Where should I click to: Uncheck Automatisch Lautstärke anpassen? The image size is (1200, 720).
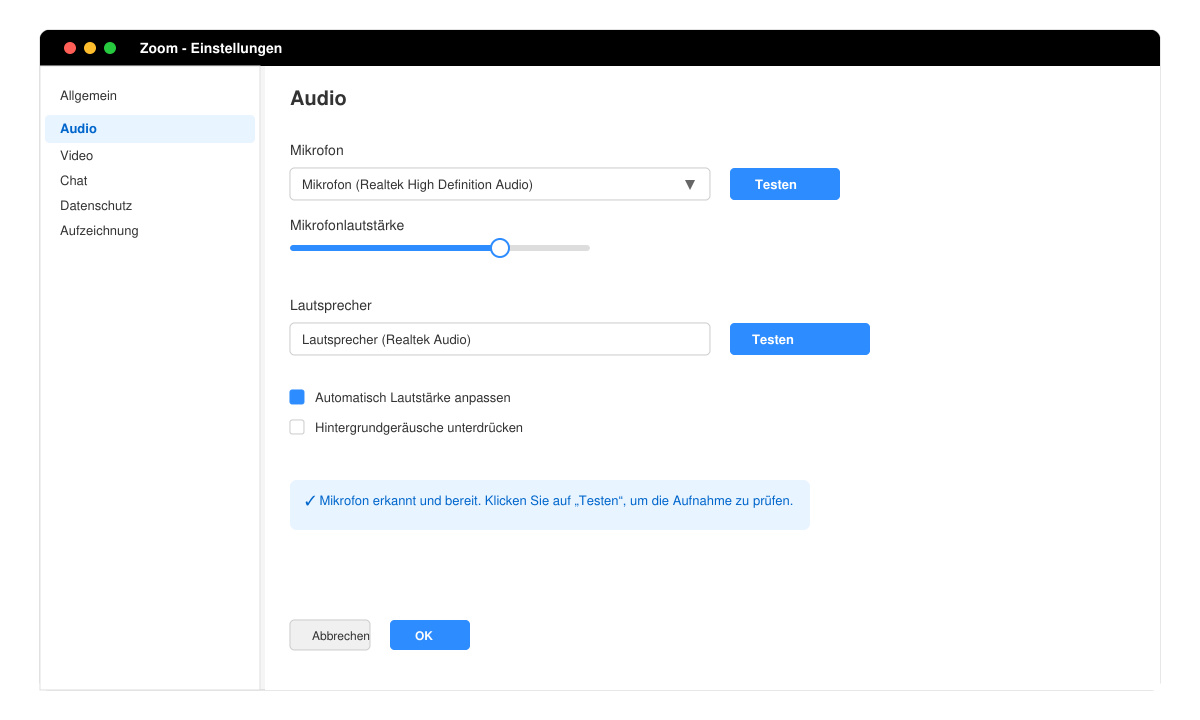click(297, 397)
